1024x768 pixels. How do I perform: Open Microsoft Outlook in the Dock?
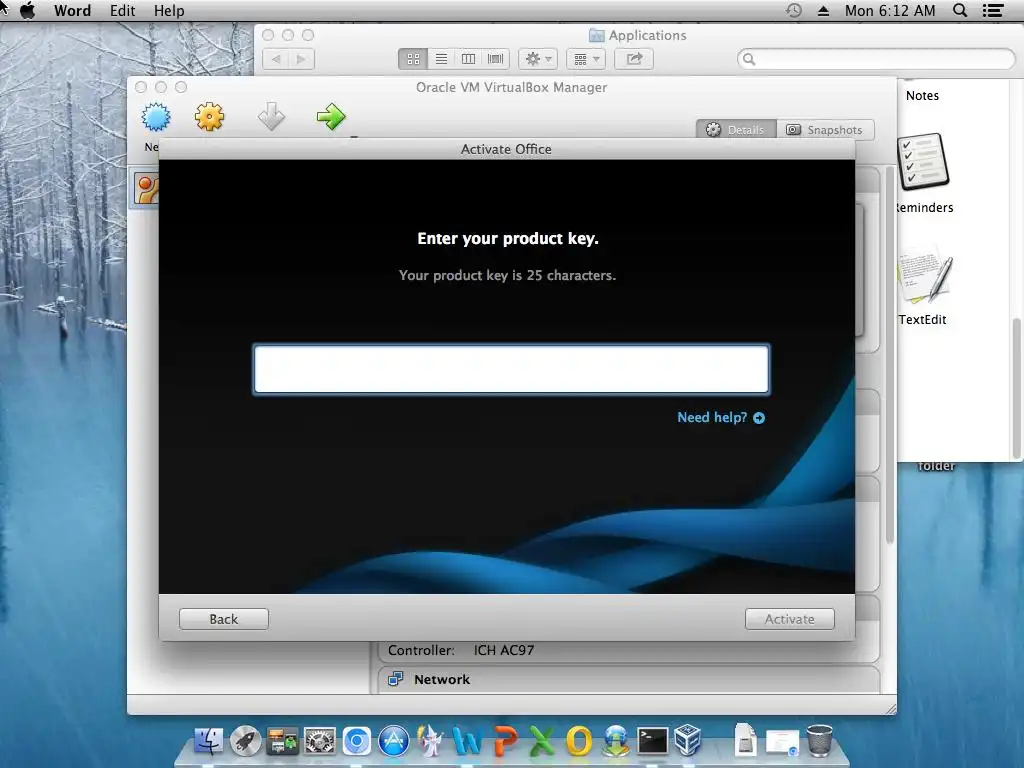[579, 741]
